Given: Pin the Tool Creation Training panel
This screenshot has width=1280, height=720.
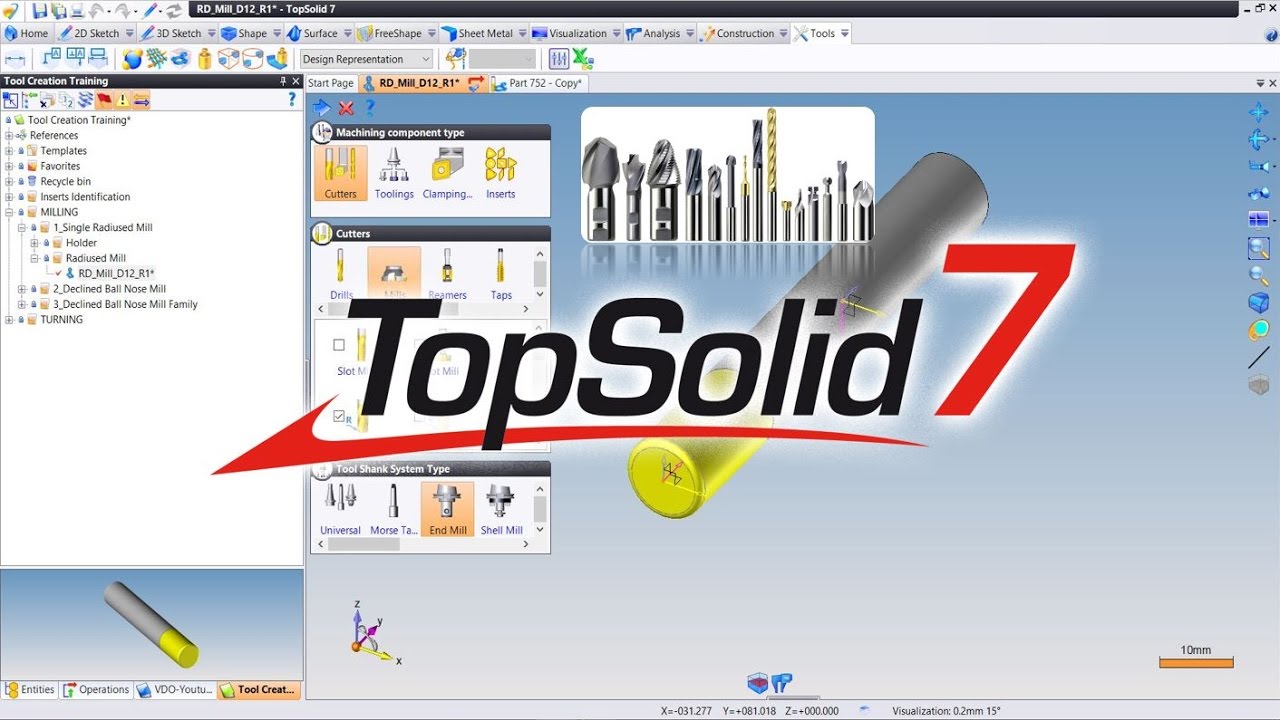Looking at the screenshot, I should pos(283,81).
